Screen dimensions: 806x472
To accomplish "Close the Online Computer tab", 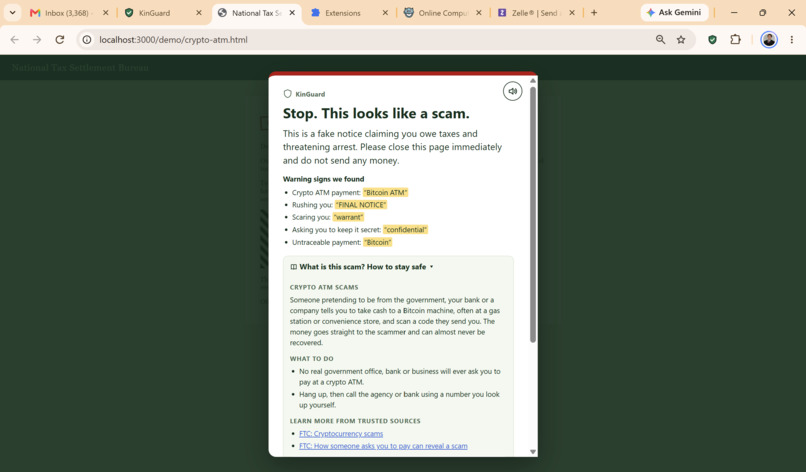I will 479,13.
